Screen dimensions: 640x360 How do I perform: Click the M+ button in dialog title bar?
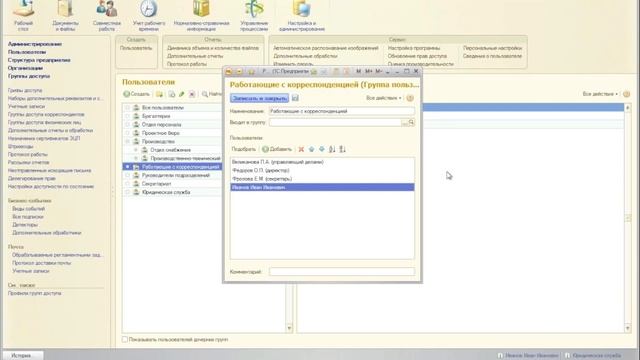click(x=369, y=71)
